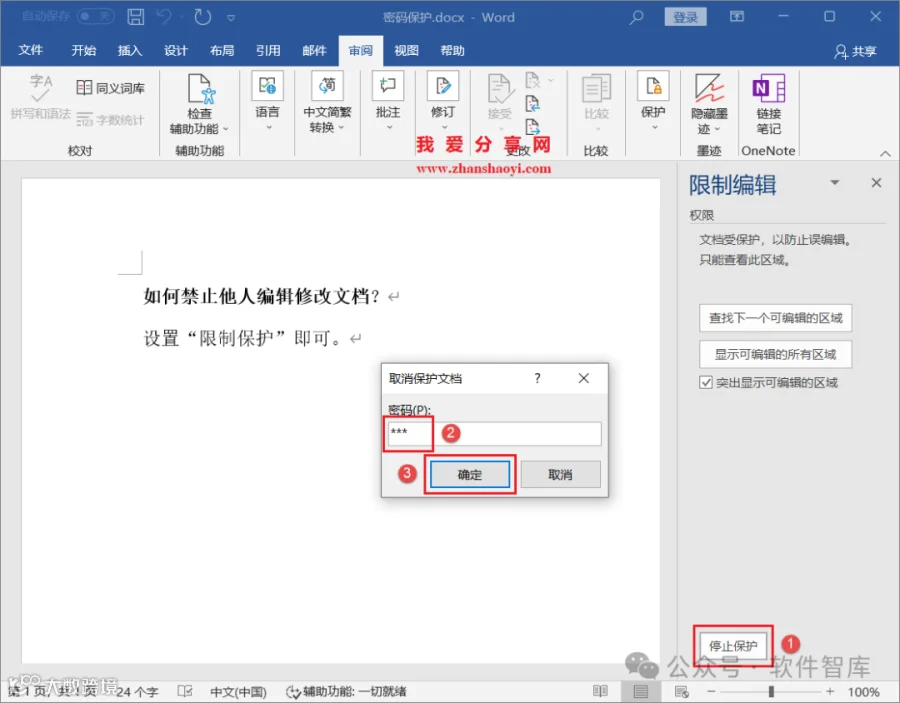Open the 文件 menu tab
Viewport: 900px width, 703px height.
click(x=30, y=51)
